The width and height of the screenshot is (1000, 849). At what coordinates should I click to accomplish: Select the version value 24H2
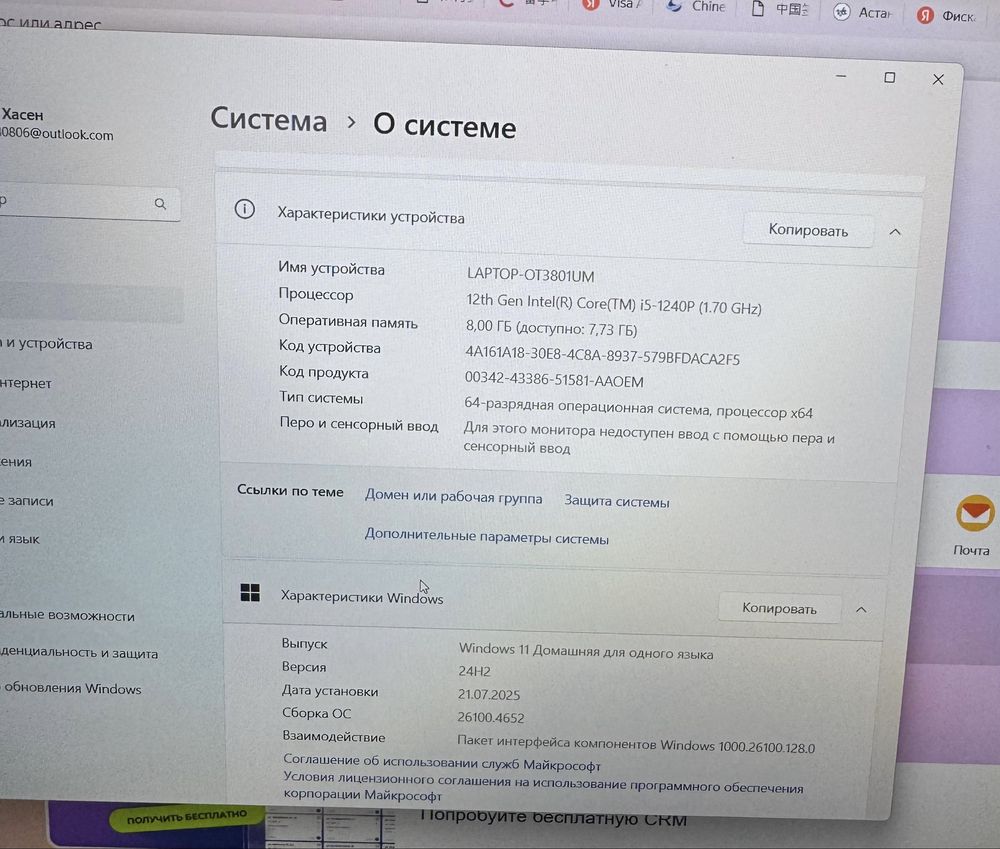pyautogui.click(x=474, y=671)
